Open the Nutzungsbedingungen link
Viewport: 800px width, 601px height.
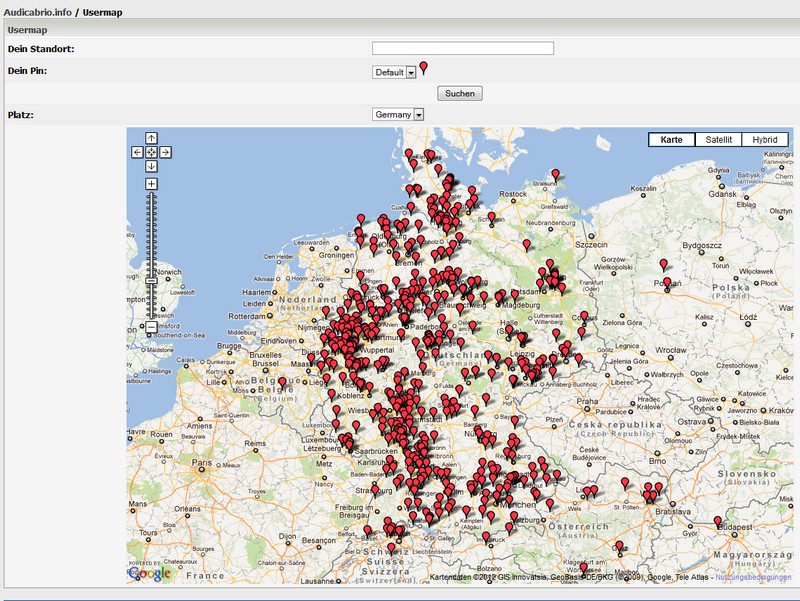(x=753, y=577)
